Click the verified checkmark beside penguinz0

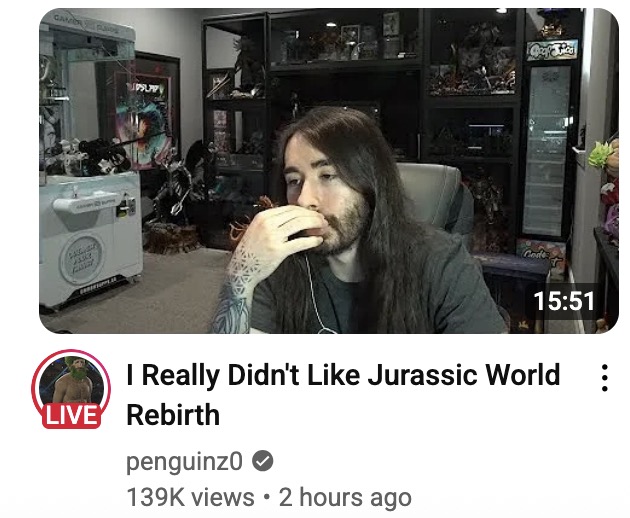click(262, 461)
